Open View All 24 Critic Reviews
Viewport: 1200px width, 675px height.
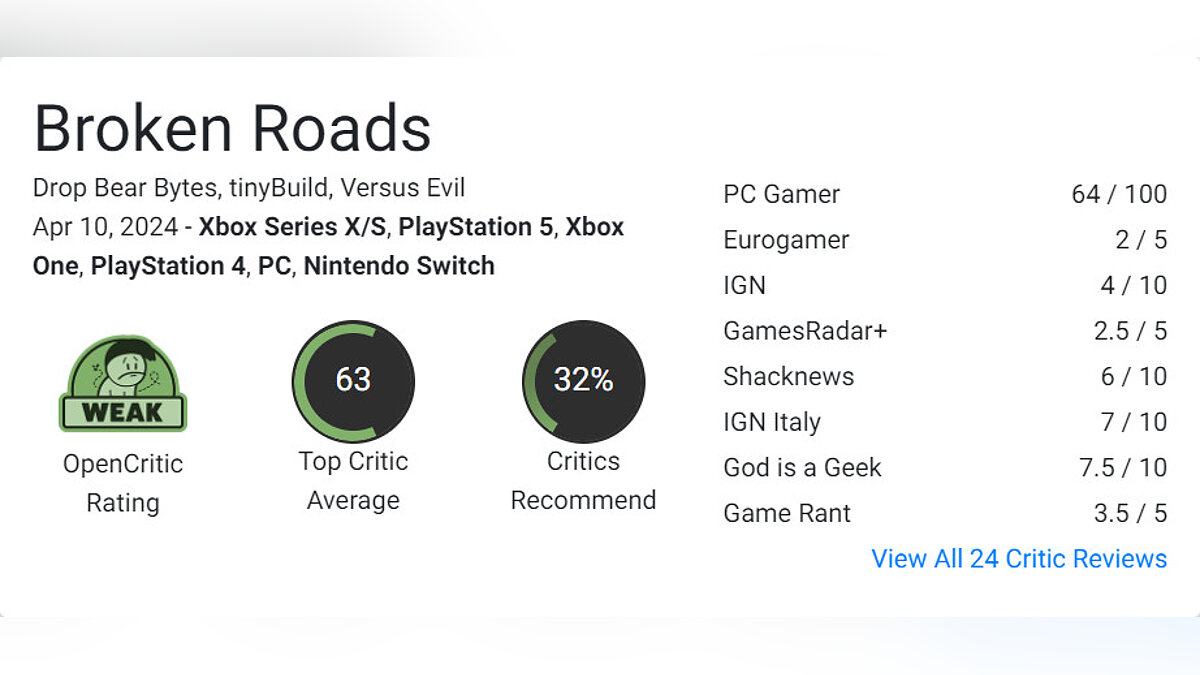(1018, 558)
